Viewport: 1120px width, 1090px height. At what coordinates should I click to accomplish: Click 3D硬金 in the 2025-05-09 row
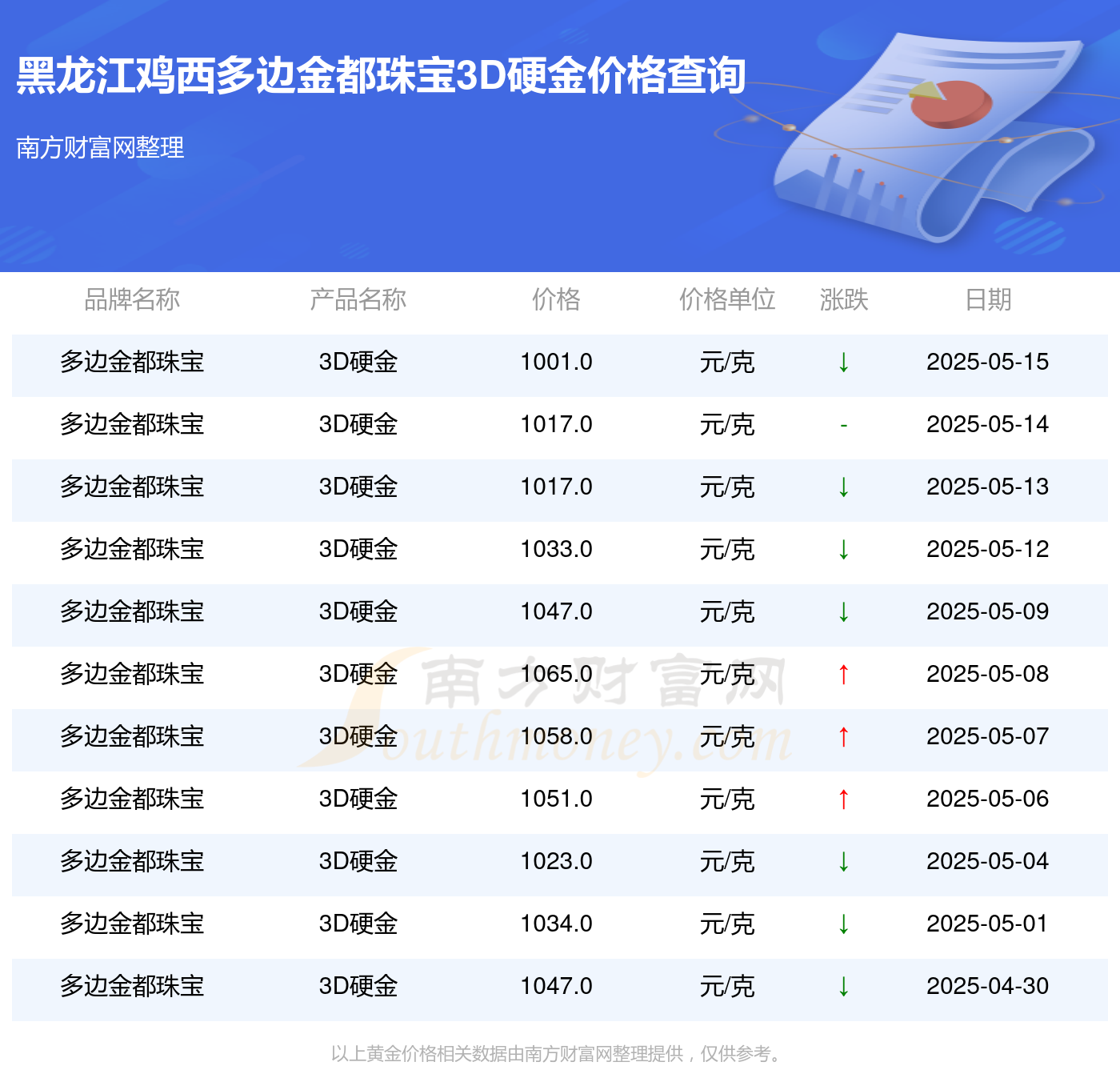(358, 611)
